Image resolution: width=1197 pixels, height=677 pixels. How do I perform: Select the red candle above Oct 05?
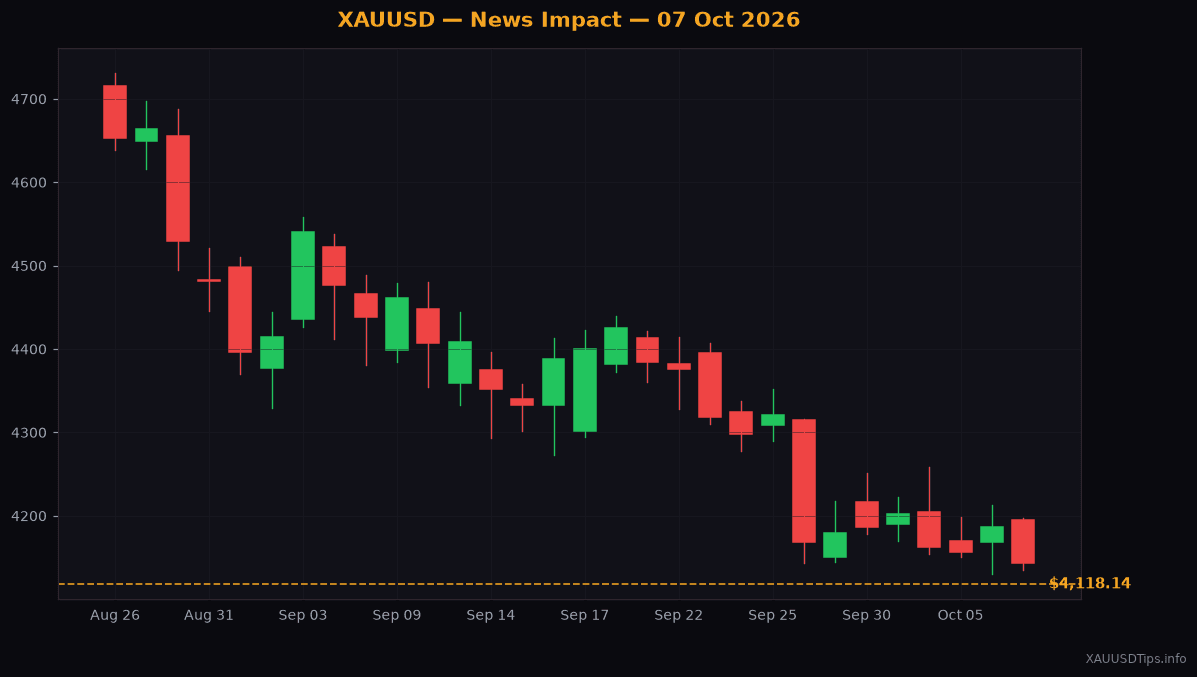tap(960, 546)
